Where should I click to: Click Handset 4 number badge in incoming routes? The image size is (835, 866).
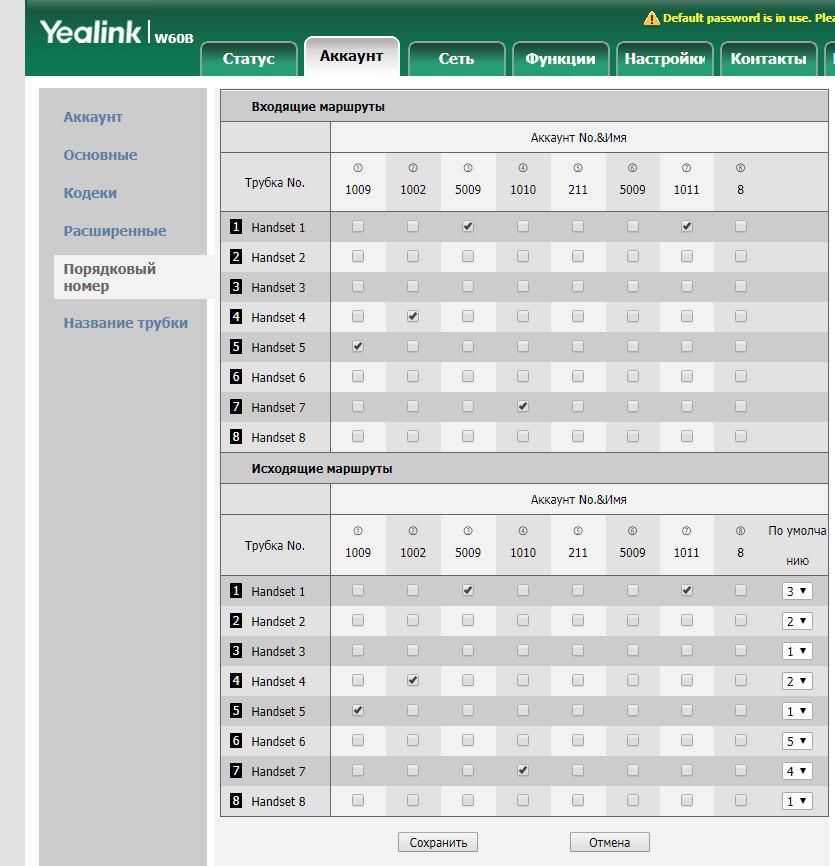pyautogui.click(x=236, y=318)
